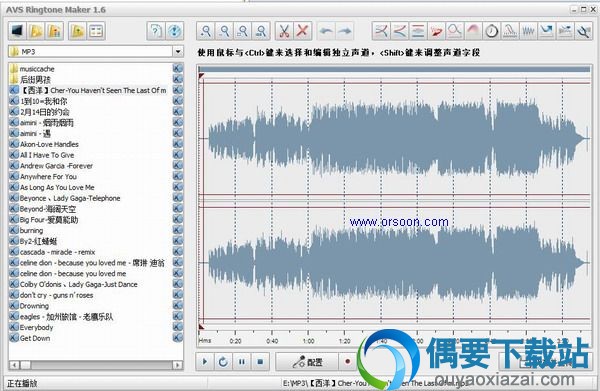
Task: Open the help document icon
Action: pyautogui.click(x=156, y=31)
